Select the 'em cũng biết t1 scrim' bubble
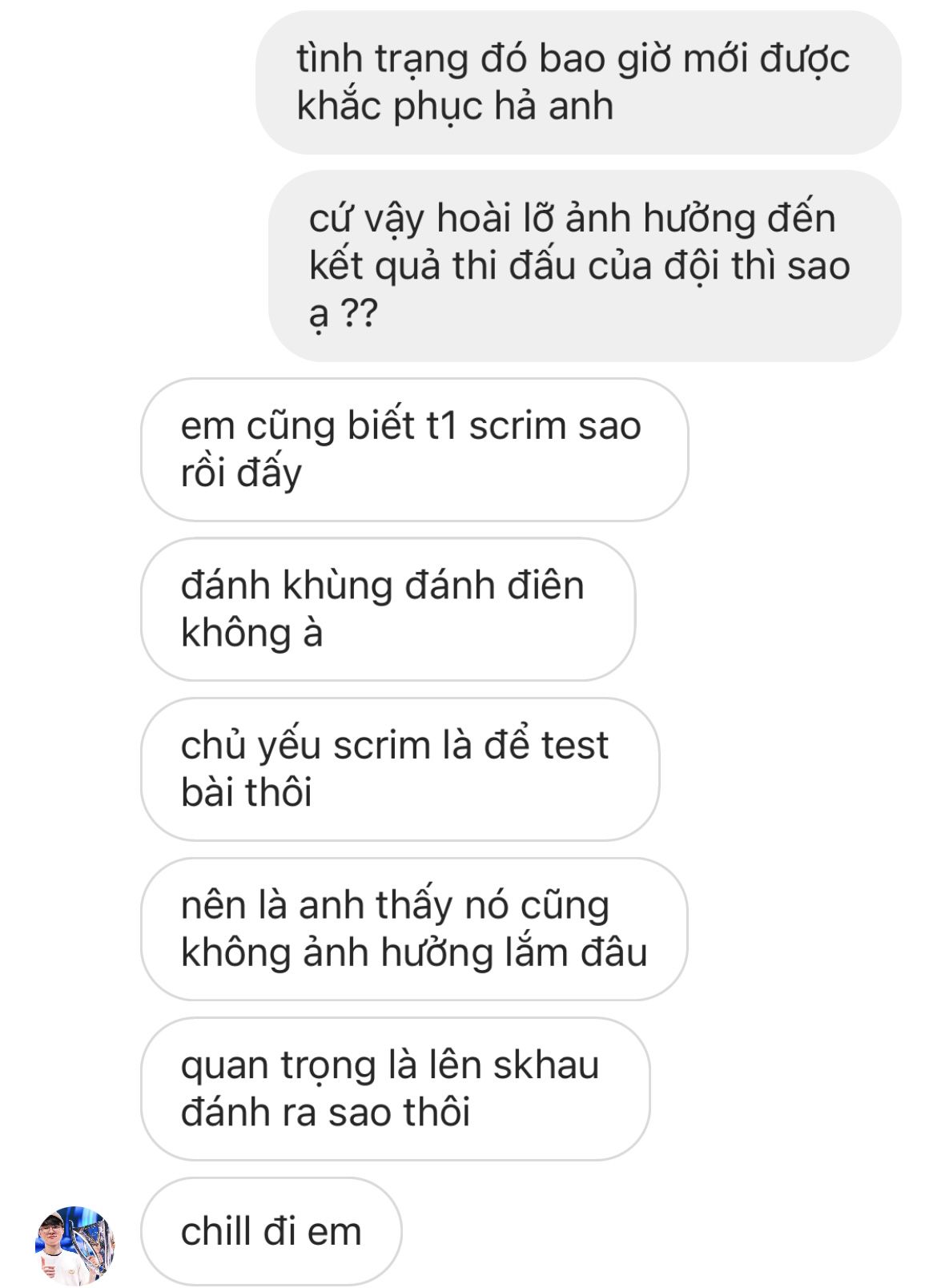Screen dimensions: 937x1288 click(x=415, y=449)
